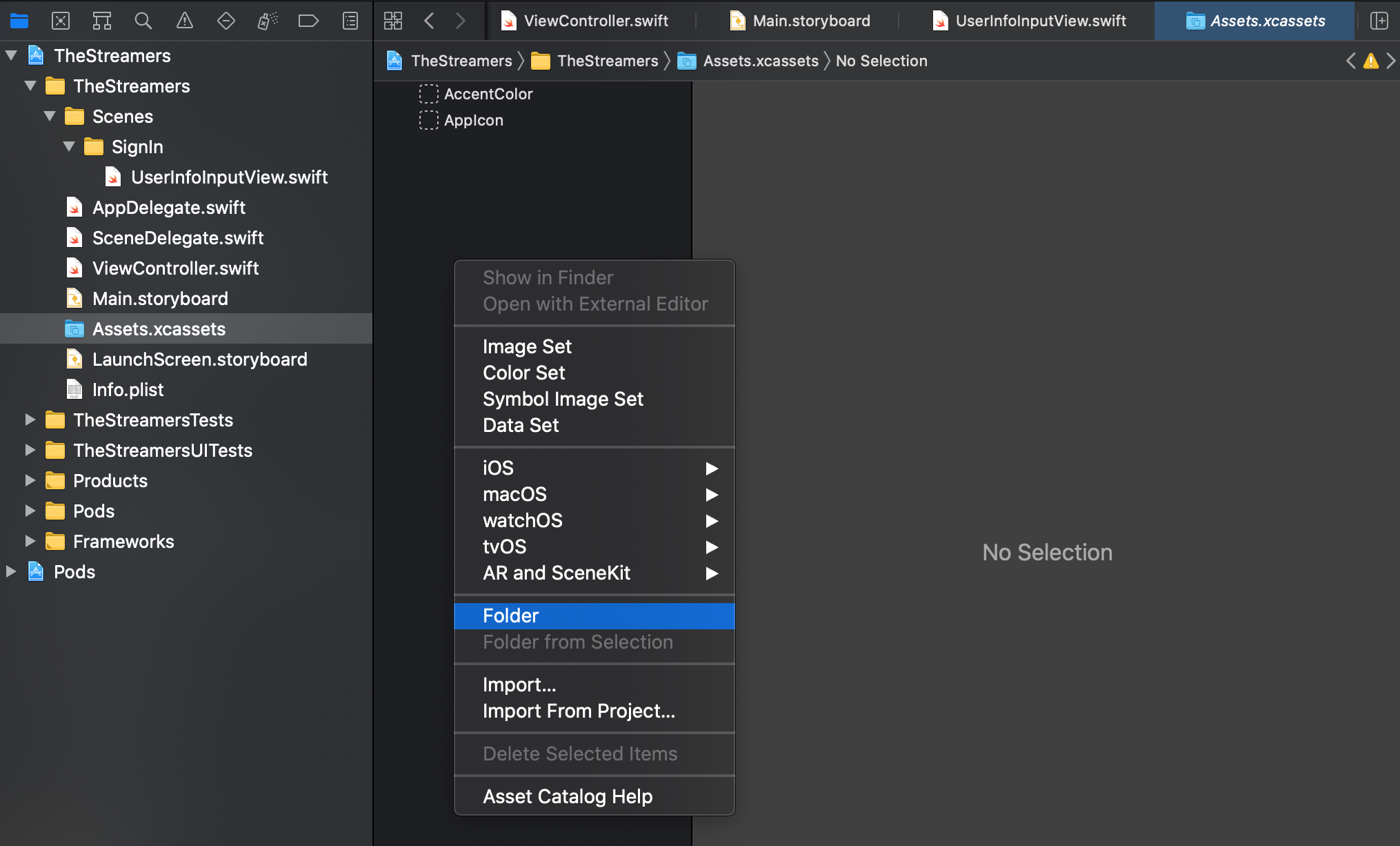1400x846 pixels.
Task: Open the Symbol navigator icon
Action: tap(102, 21)
